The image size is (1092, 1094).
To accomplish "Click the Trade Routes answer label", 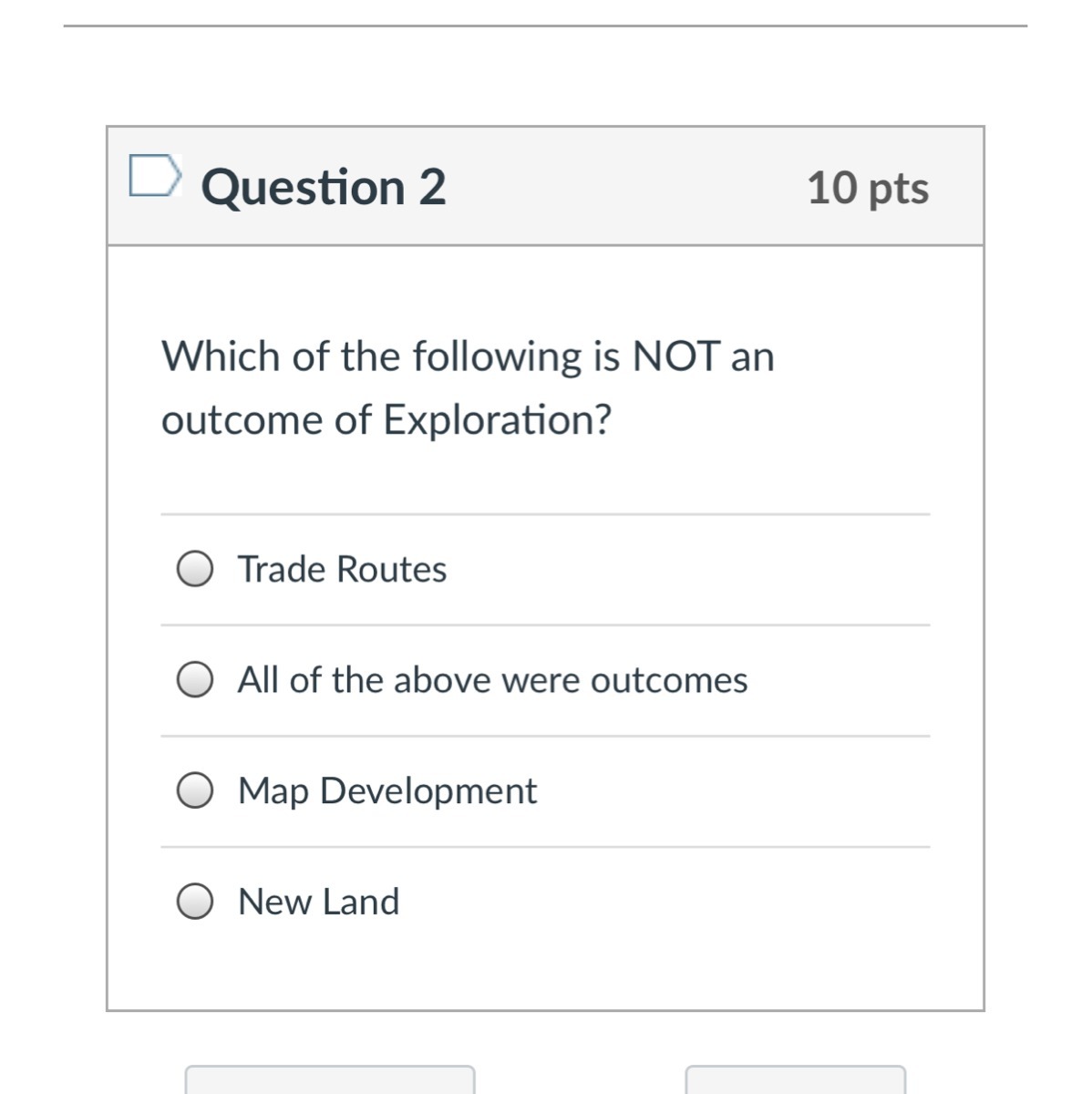I will click(342, 569).
